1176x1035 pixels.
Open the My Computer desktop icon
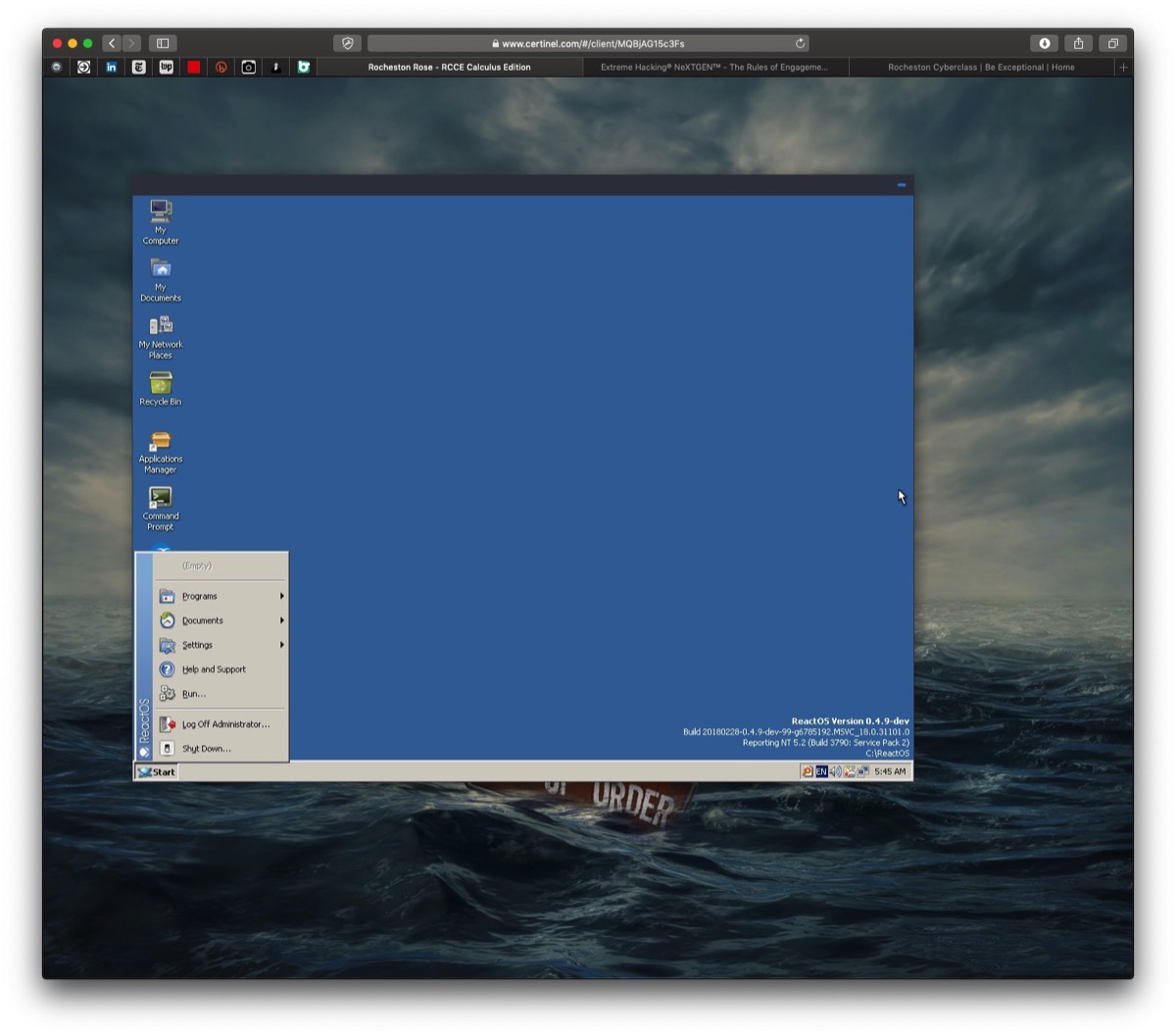click(x=161, y=222)
